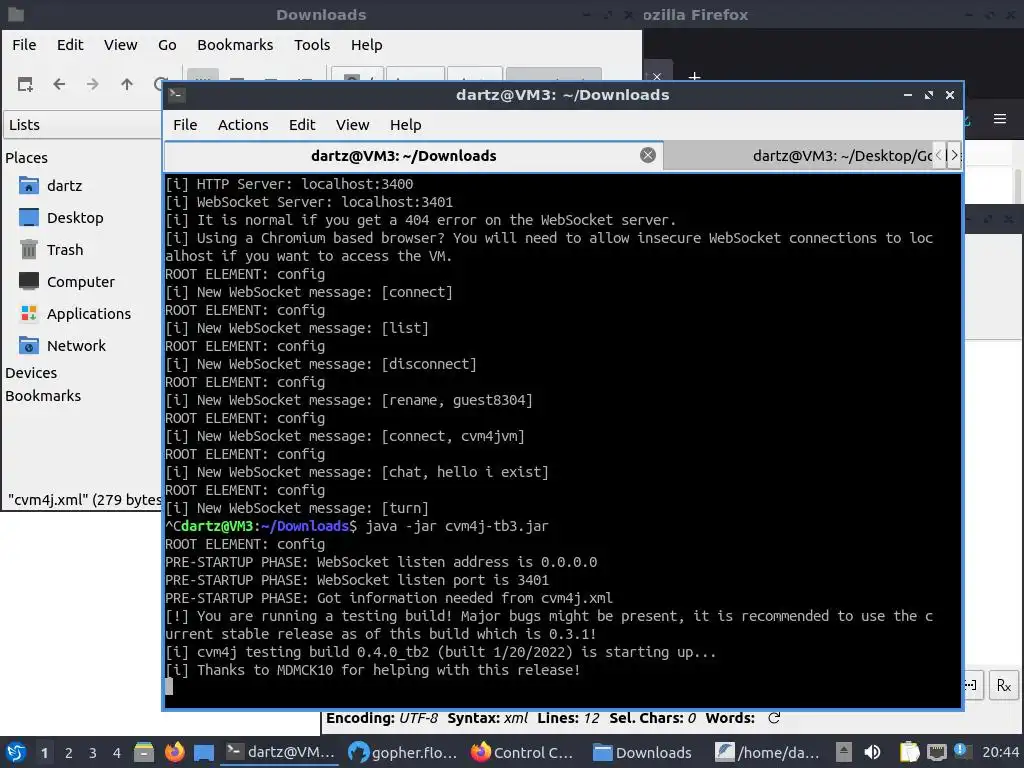Launch the file manager from the taskbar quick launcher
1024x768 pixels.
pyautogui.click(x=144, y=752)
